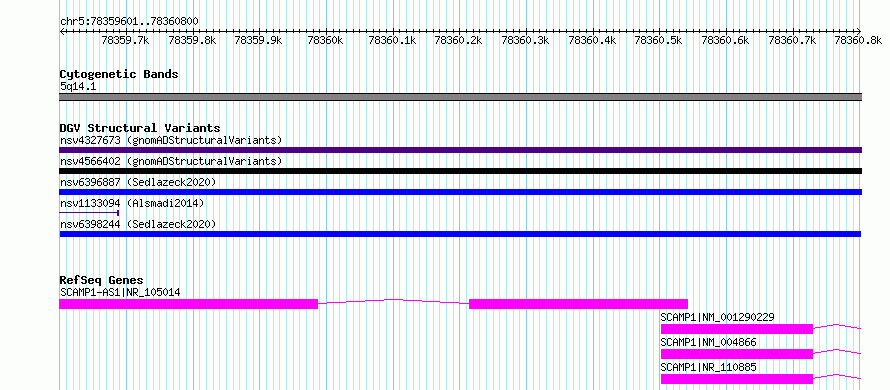The image size is (890, 390).
Task: Select the SCAMP1 NR_110885 exon bar
Action: (737, 379)
